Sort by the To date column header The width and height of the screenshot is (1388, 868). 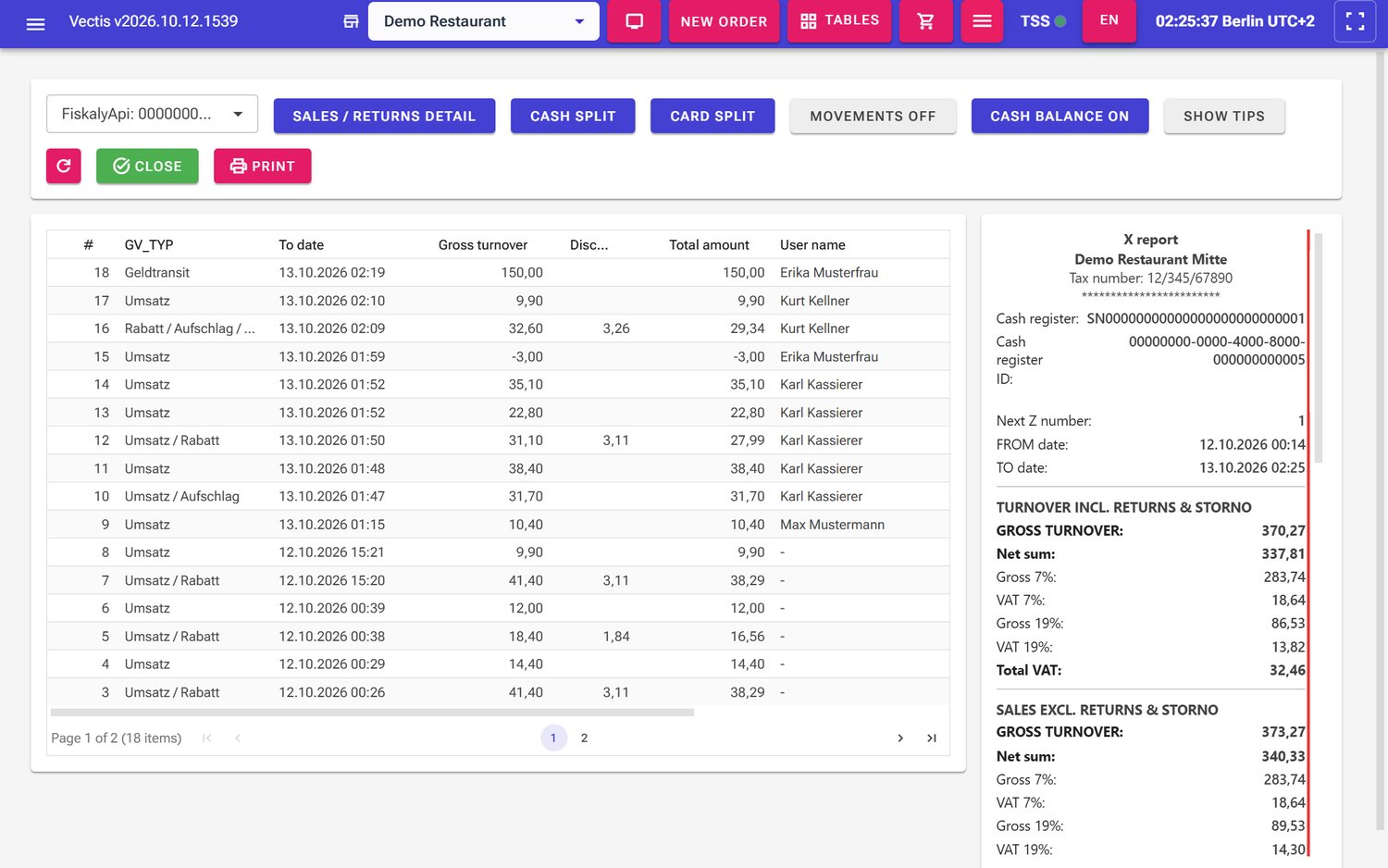tap(302, 245)
